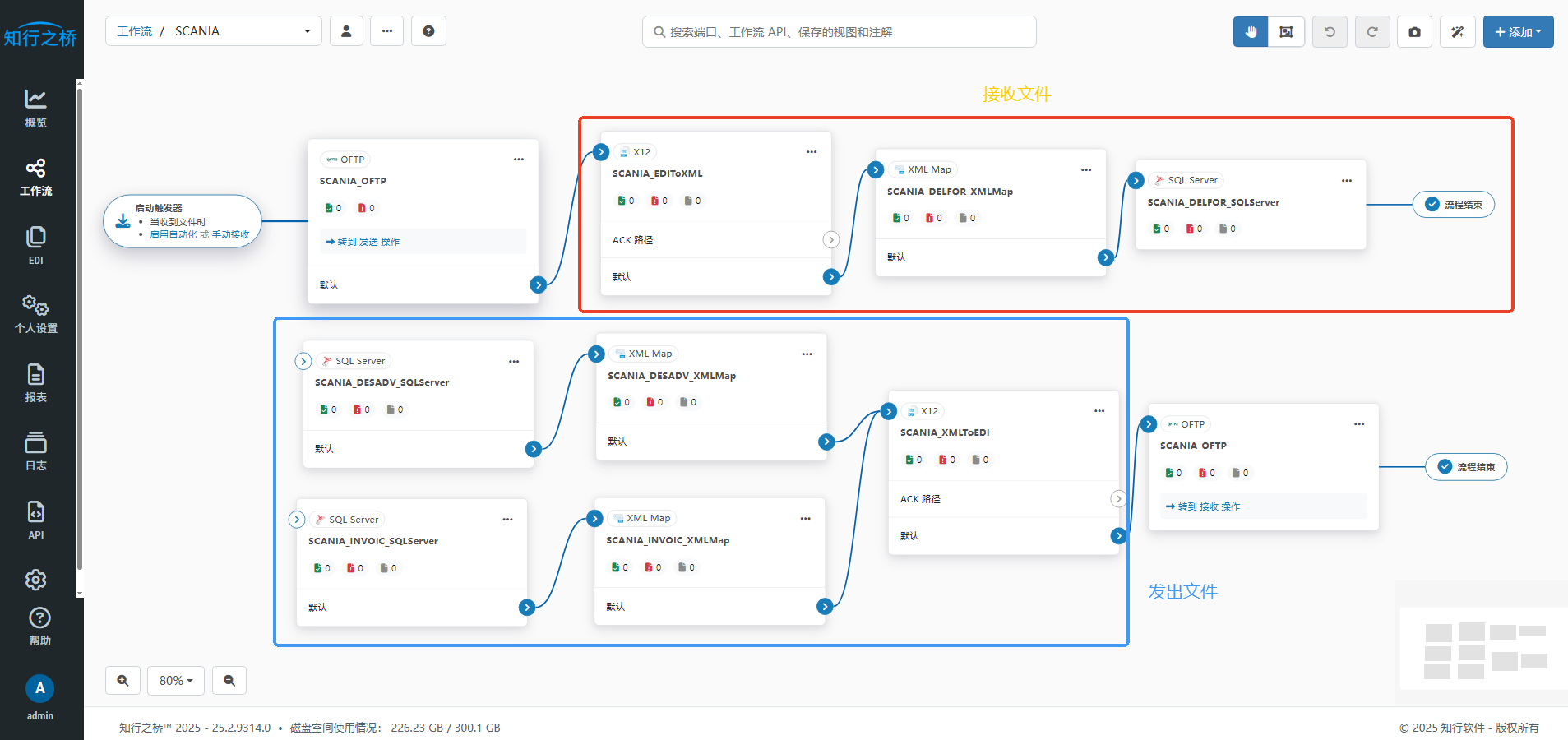Viewport: 1568px width, 740px height.
Task: Click the redo arrow button in toolbar
Action: [1371, 32]
